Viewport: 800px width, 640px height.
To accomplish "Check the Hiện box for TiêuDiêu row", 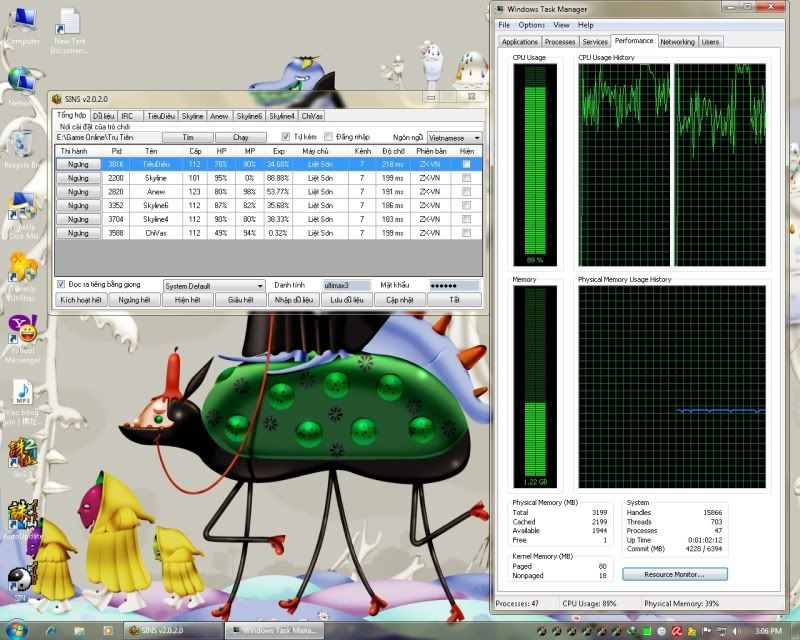I will point(466,164).
